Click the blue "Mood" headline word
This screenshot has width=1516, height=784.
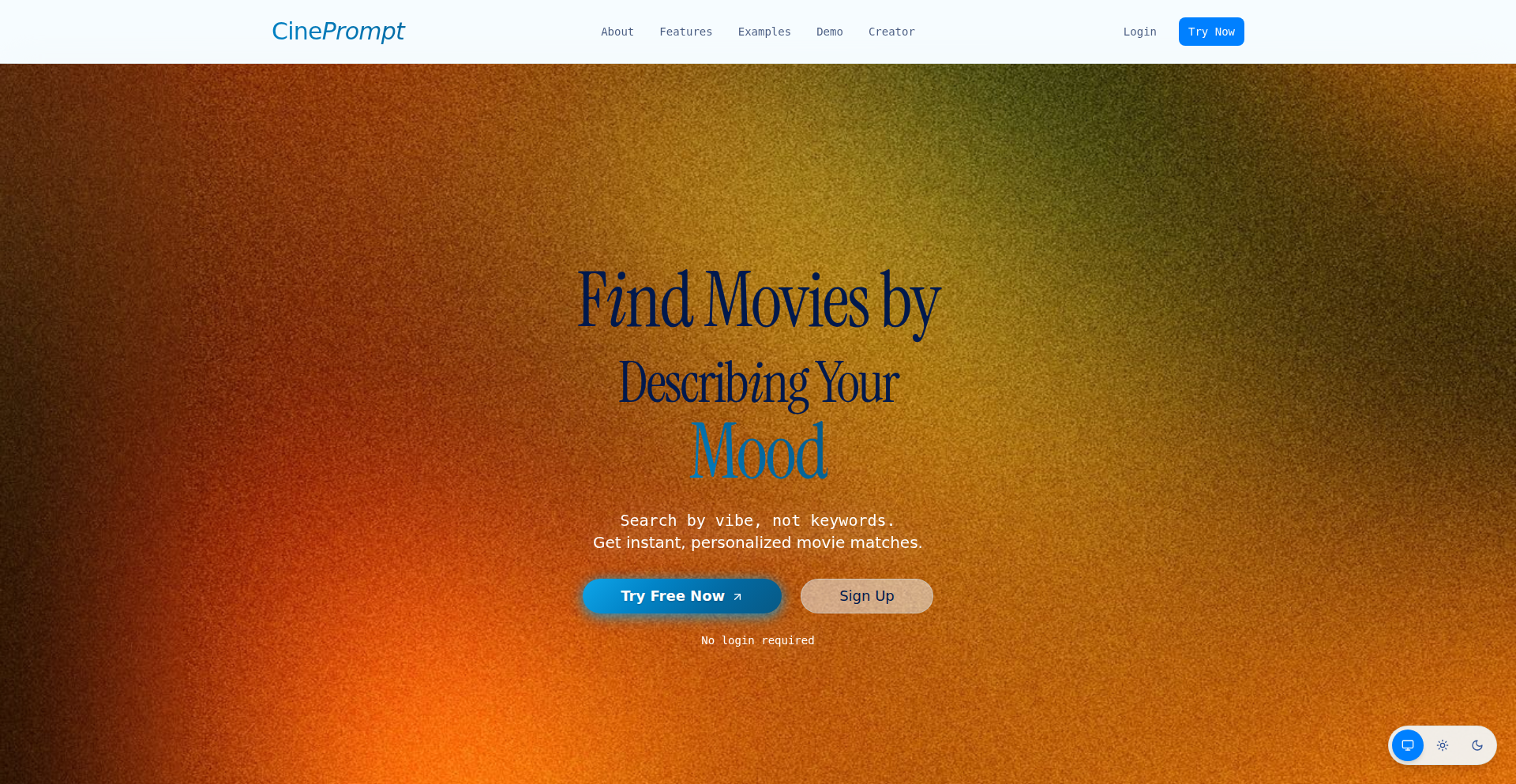coord(759,451)
